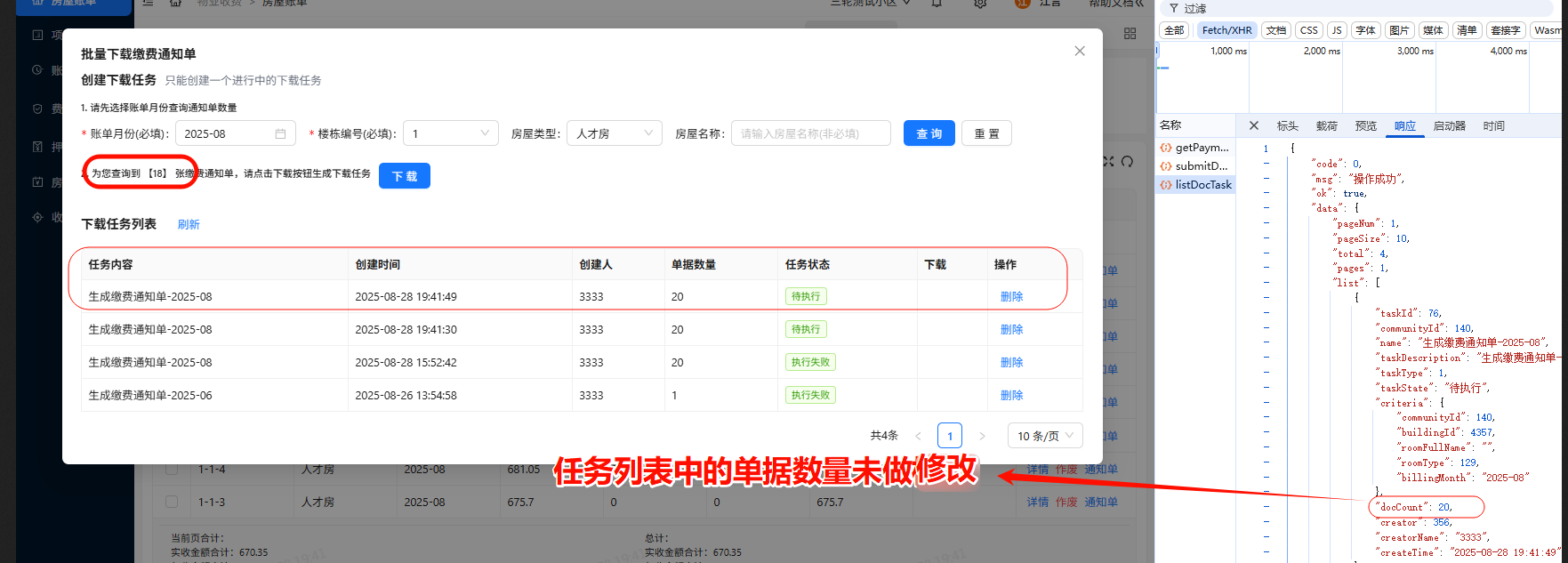Collapse the list array in JSON response
Image resolution: width=1568 pixels, height=563 pixels.
[x=1266, y=283]
